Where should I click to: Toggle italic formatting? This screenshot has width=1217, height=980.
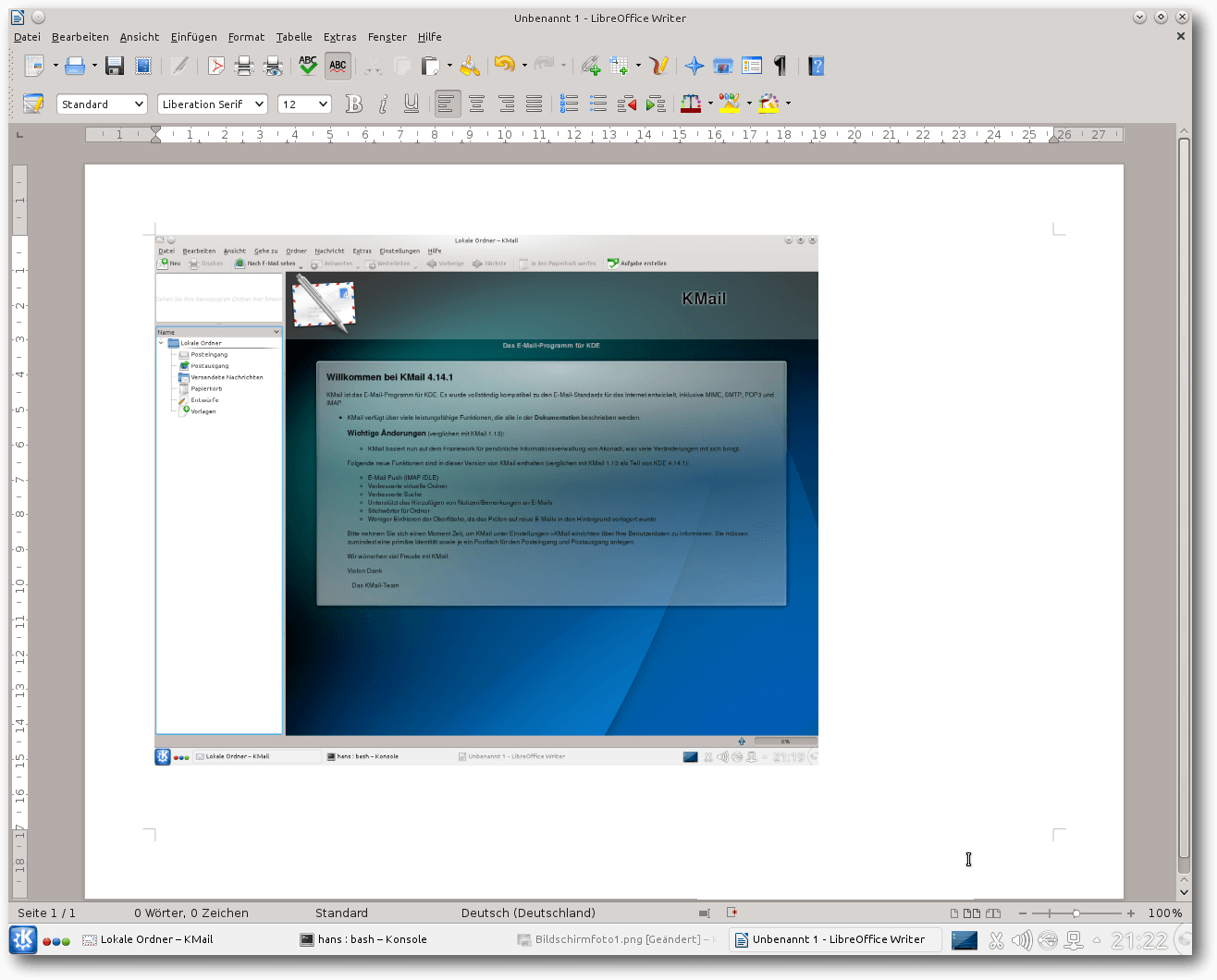(383, 104)
